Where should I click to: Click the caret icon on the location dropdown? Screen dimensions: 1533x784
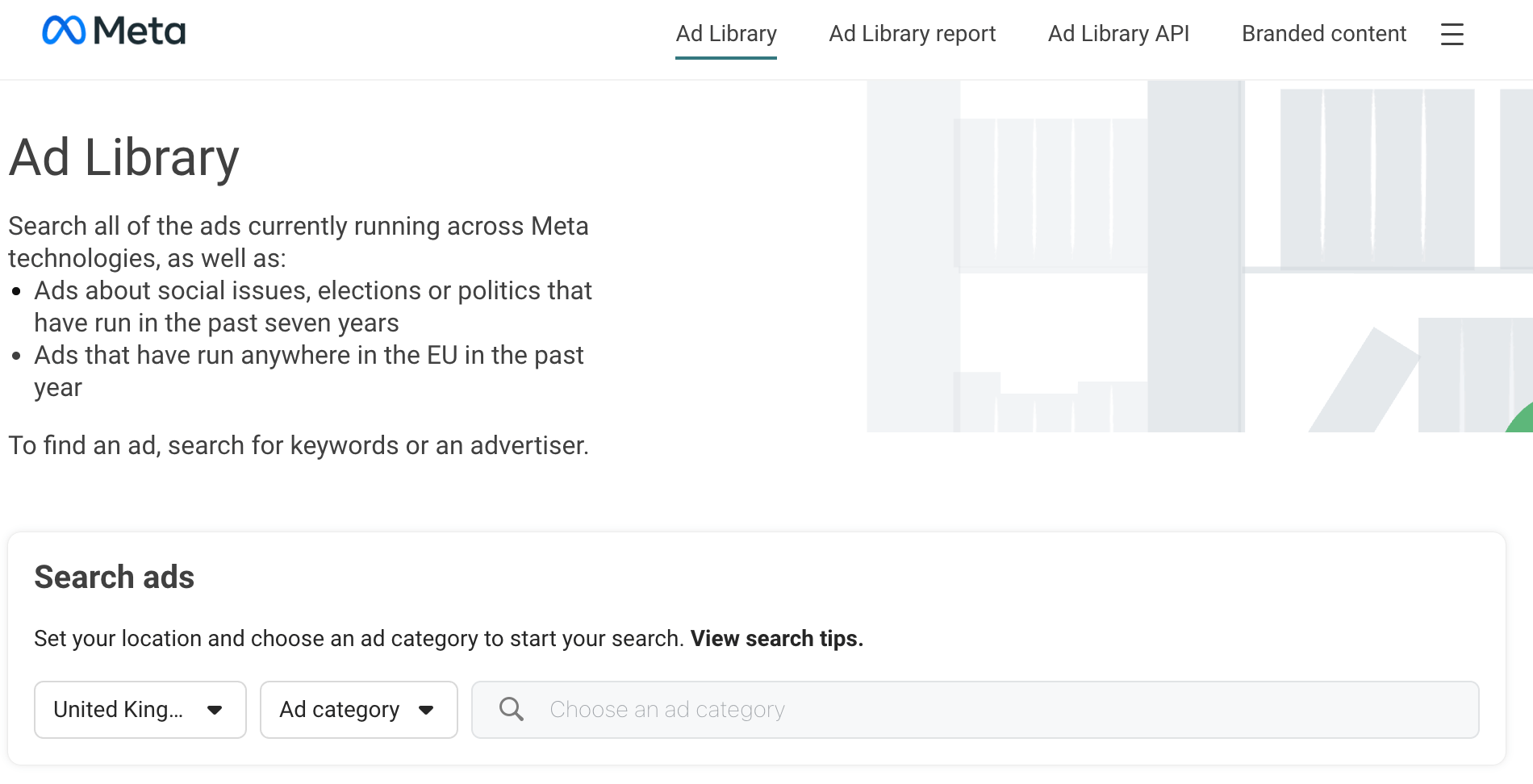pos(215,710)
